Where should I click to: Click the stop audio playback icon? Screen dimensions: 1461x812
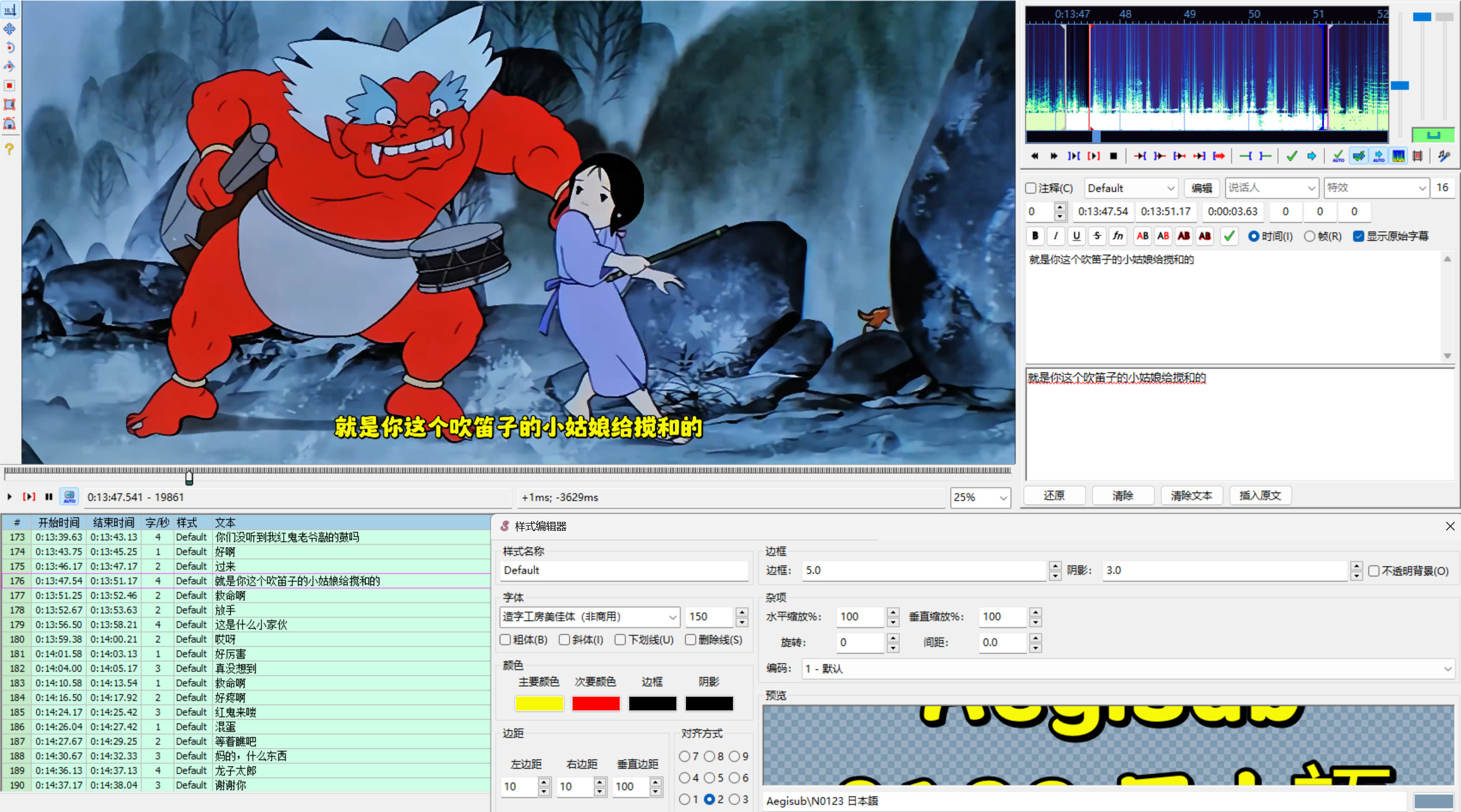point(1113,156)
